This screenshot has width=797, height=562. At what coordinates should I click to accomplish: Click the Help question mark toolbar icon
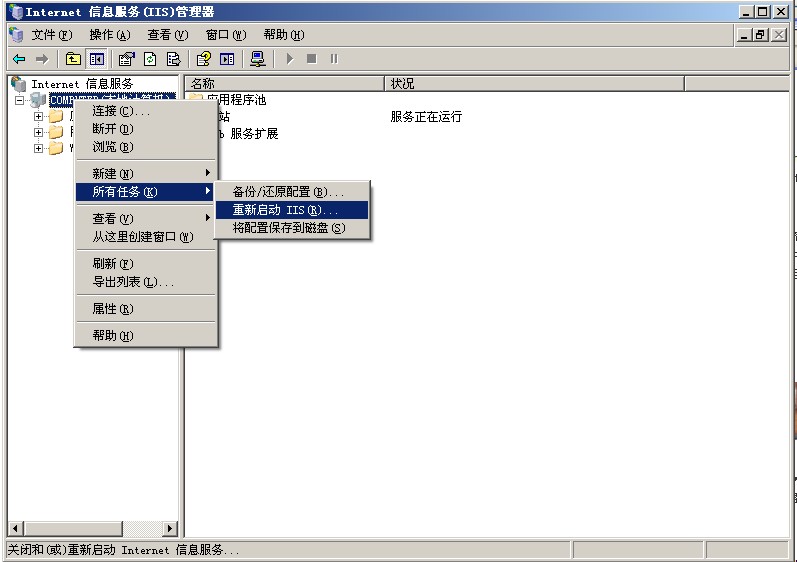[204, 59]
